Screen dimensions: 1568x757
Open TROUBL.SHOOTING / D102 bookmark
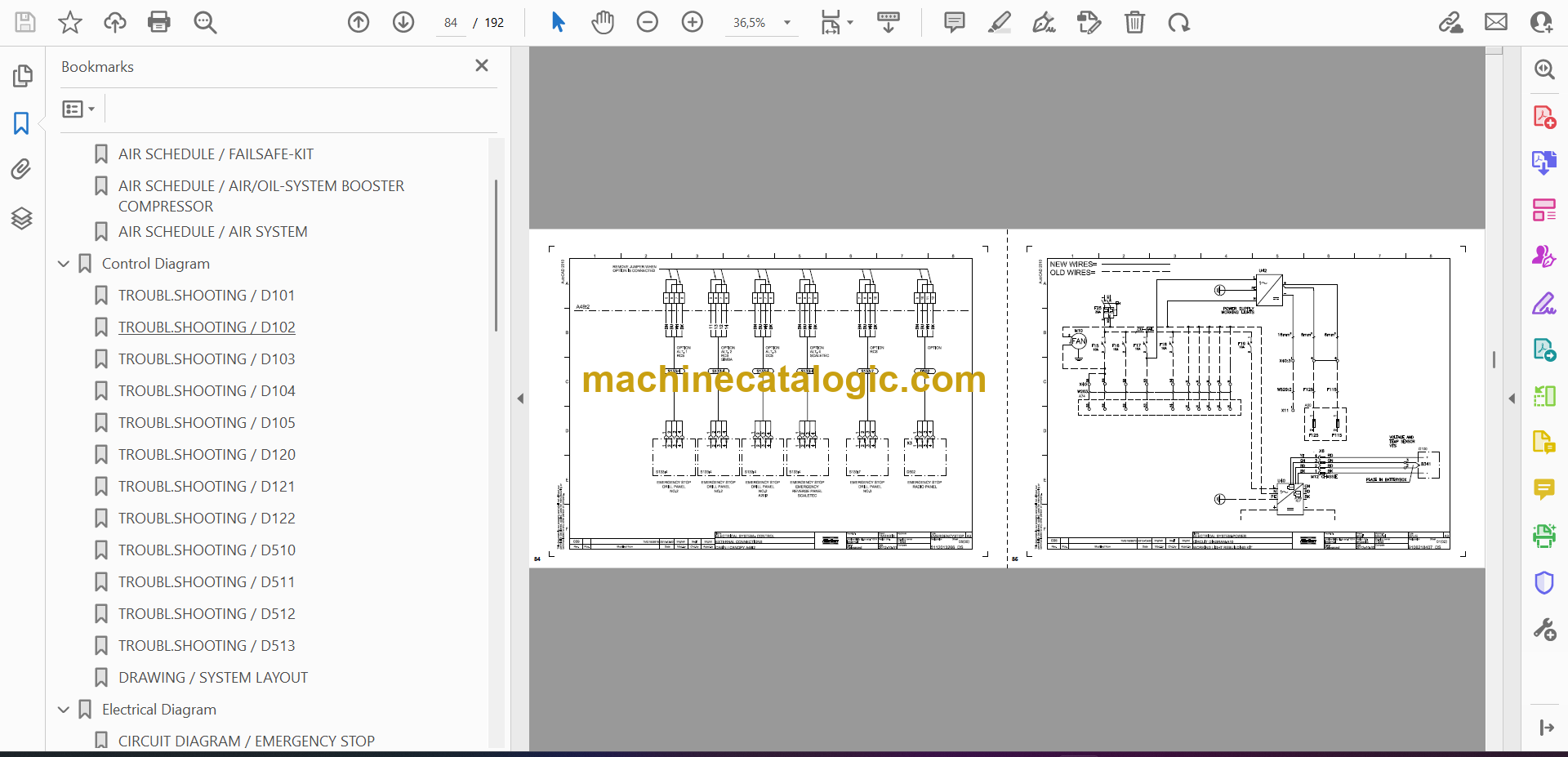[207, 327]
